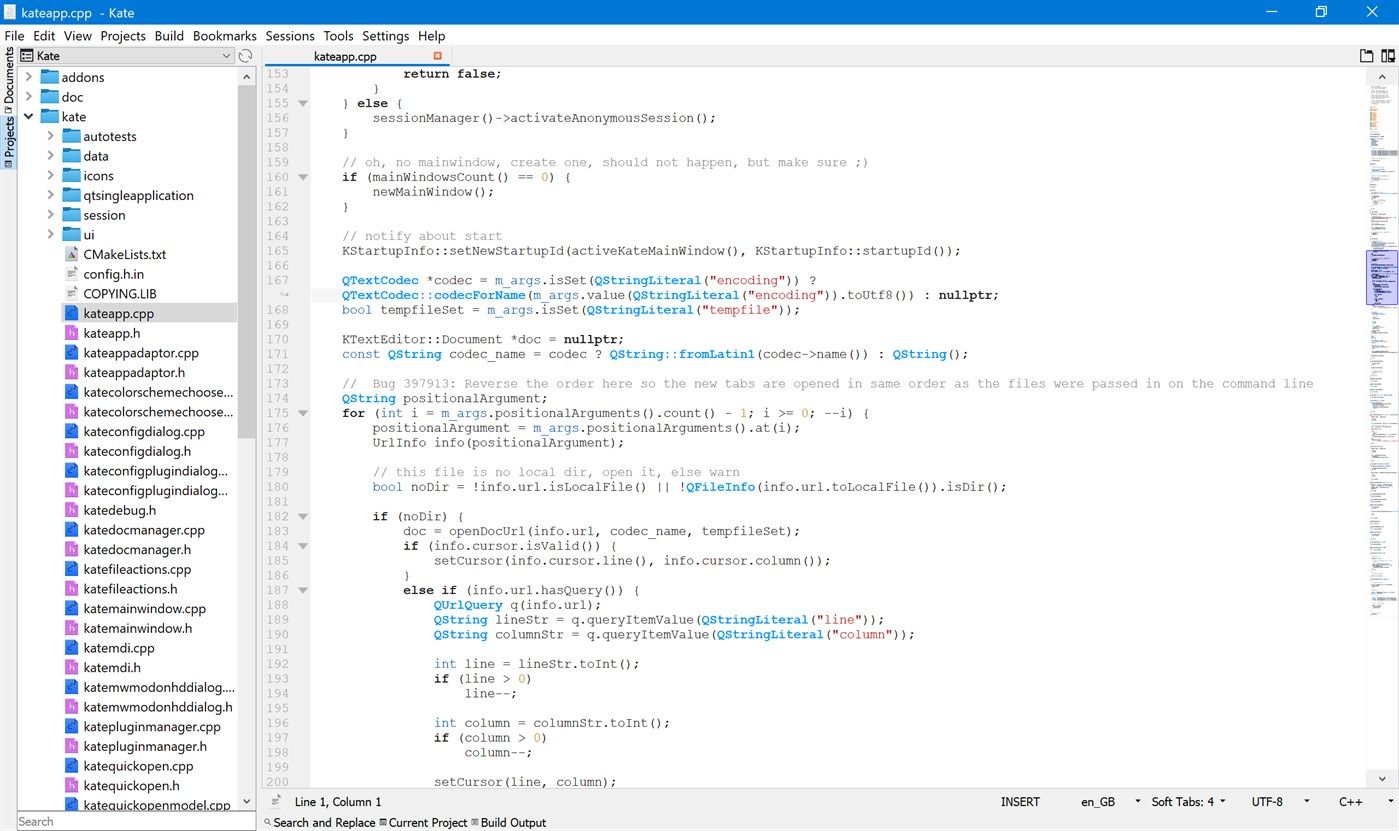Select katefileactions.cpp in project tree

coord(137,569)
